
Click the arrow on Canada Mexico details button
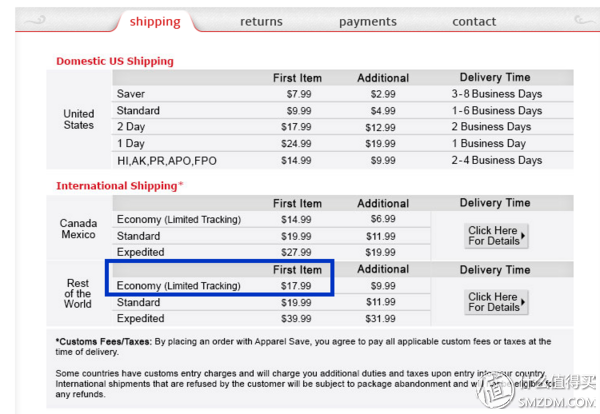tap(523, 236)
